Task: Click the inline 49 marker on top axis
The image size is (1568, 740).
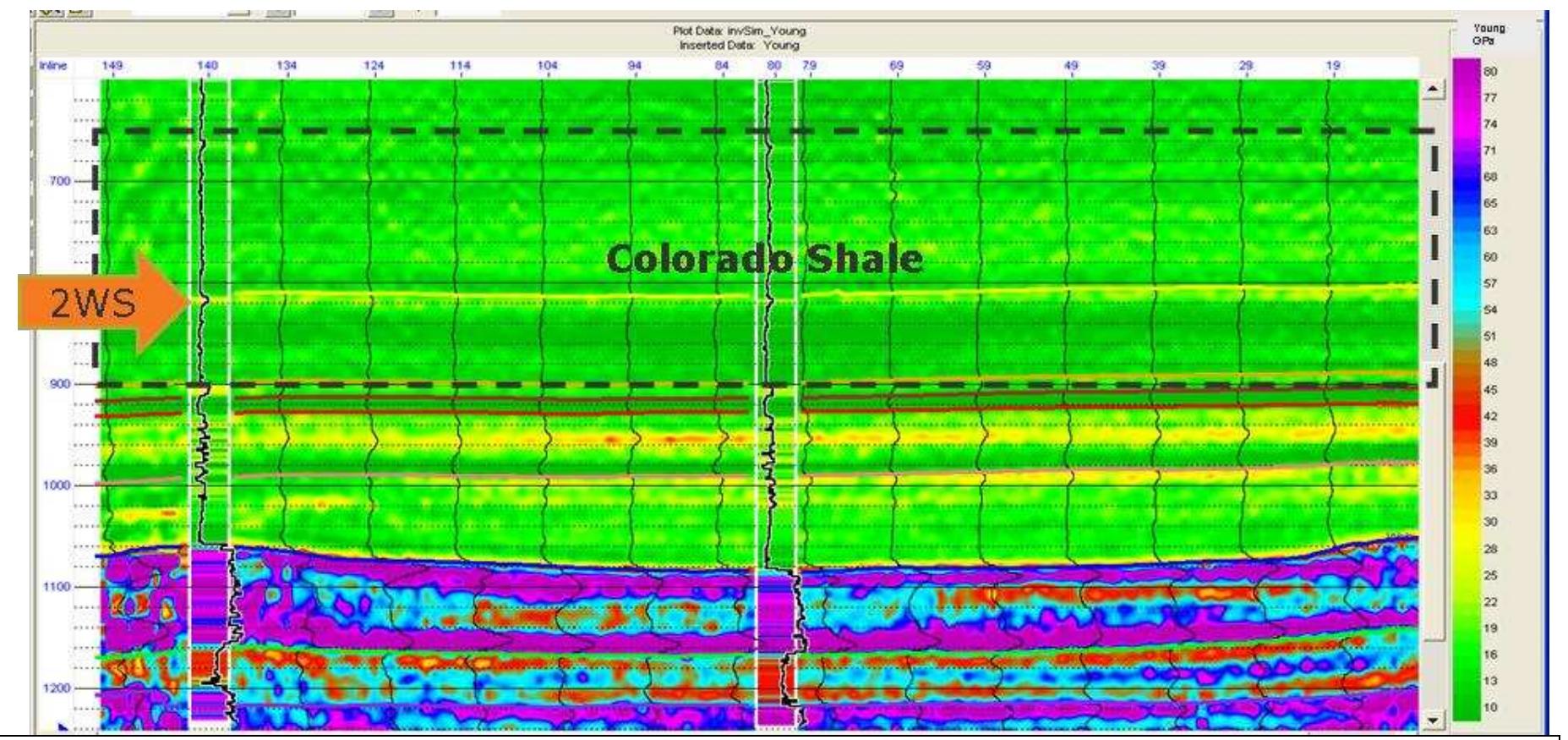Action: point(1071,65)
